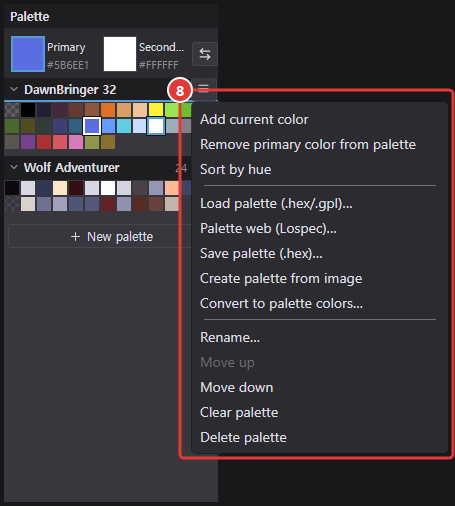The width and height of the screenshot is (455, 506).
Task: Select the orange swatch in DawnBringer 32
Action: tap(108, 110)
